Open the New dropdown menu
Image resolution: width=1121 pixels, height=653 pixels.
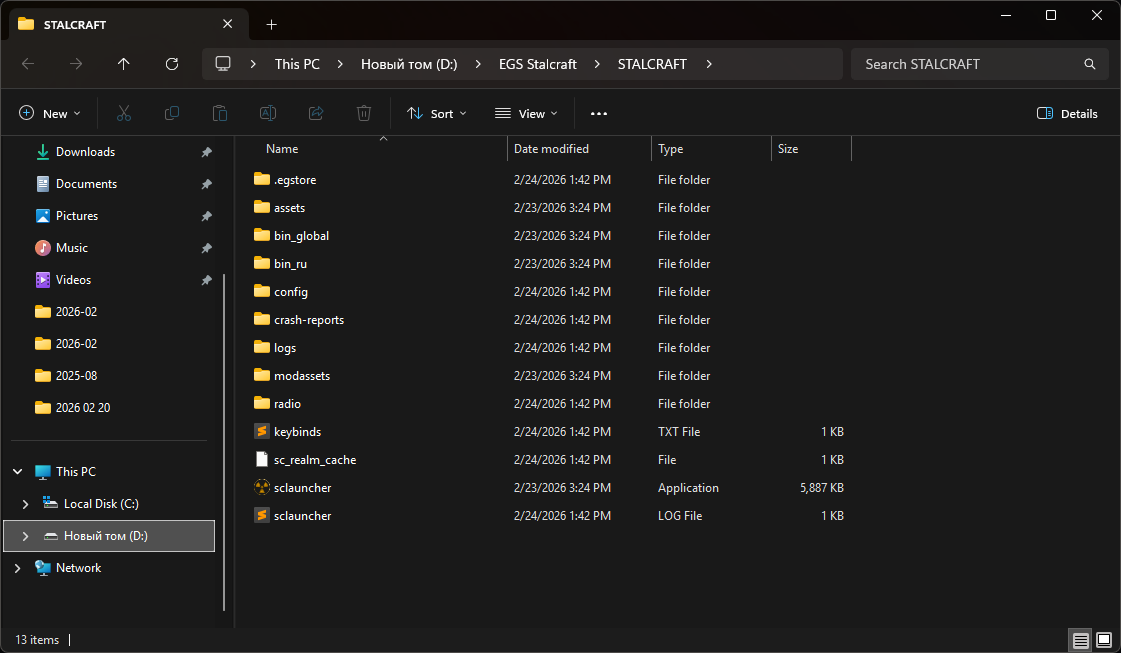tap(50, 114)
